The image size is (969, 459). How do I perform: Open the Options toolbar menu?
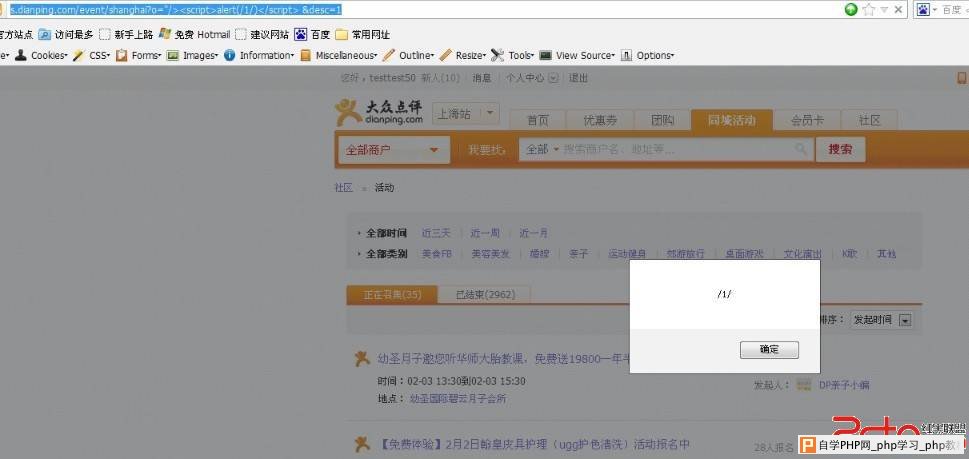[x=647, y=55]
